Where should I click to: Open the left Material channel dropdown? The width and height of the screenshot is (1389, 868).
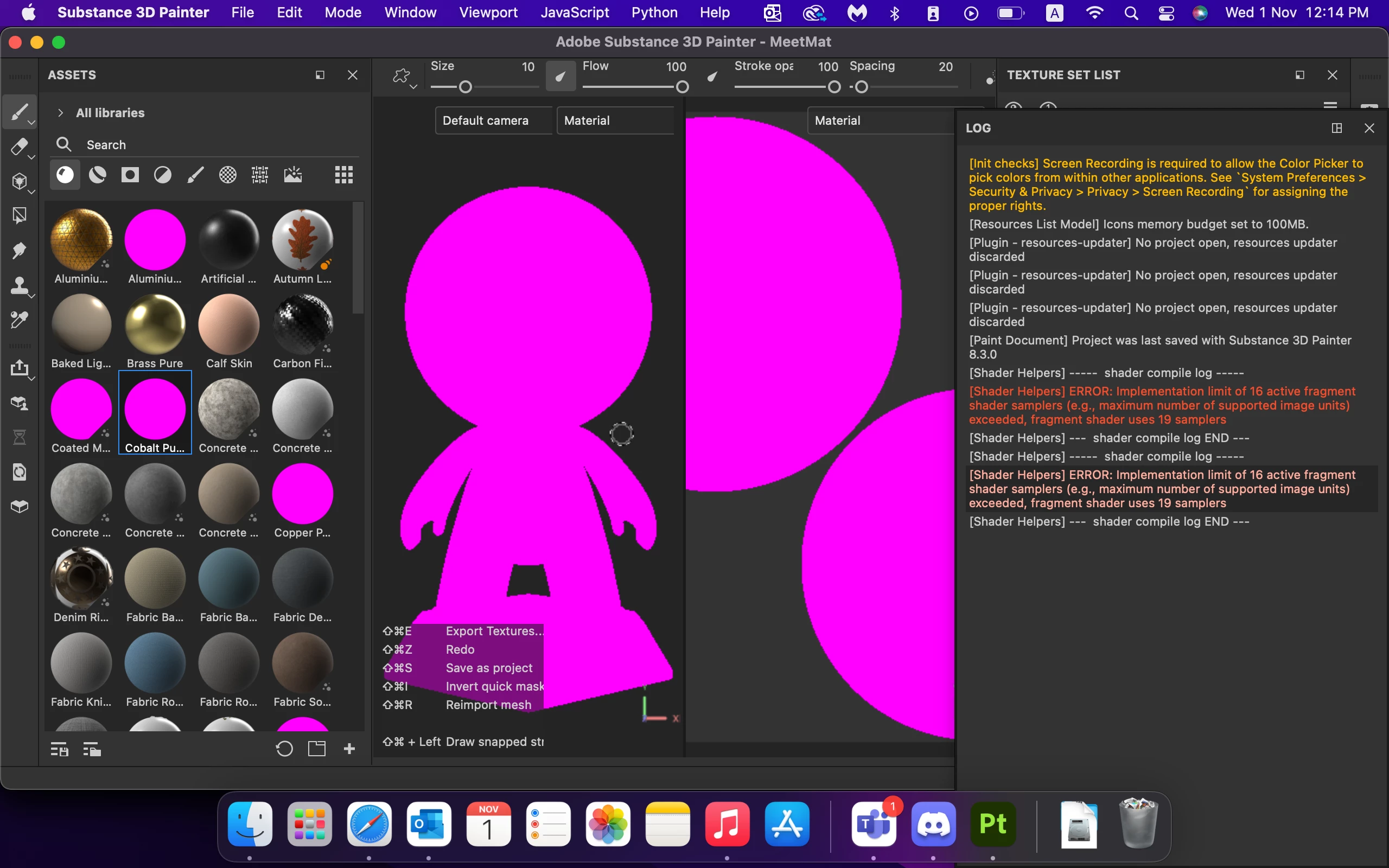(x=614, y=120)
